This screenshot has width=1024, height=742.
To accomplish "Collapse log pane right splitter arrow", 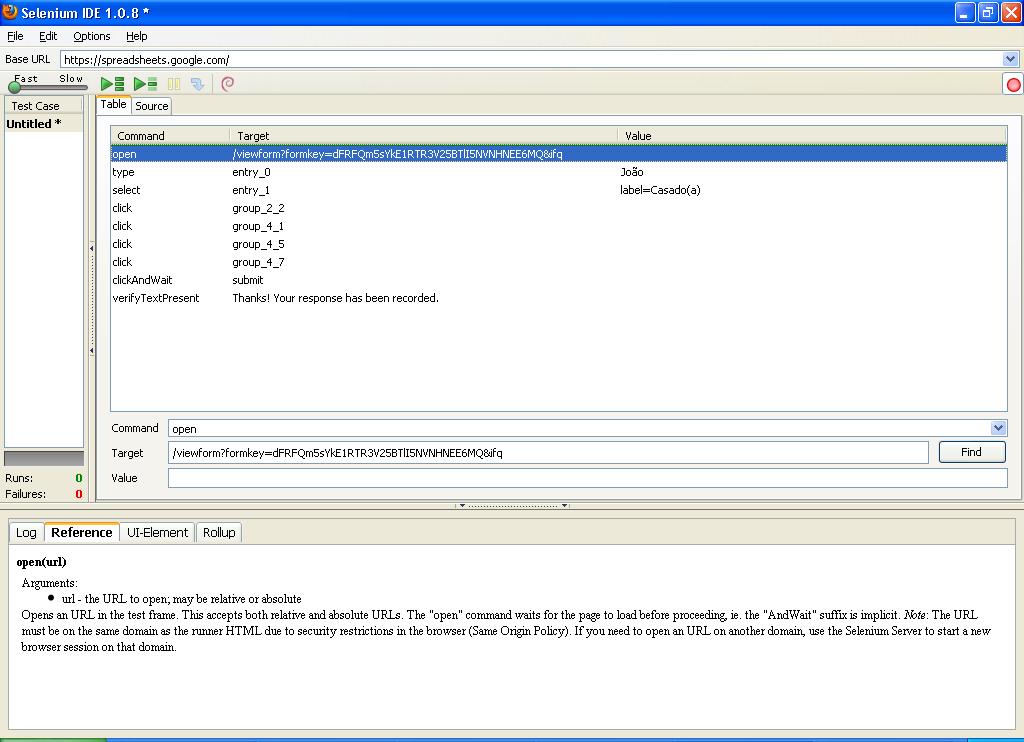I will (x=564, y=506).
